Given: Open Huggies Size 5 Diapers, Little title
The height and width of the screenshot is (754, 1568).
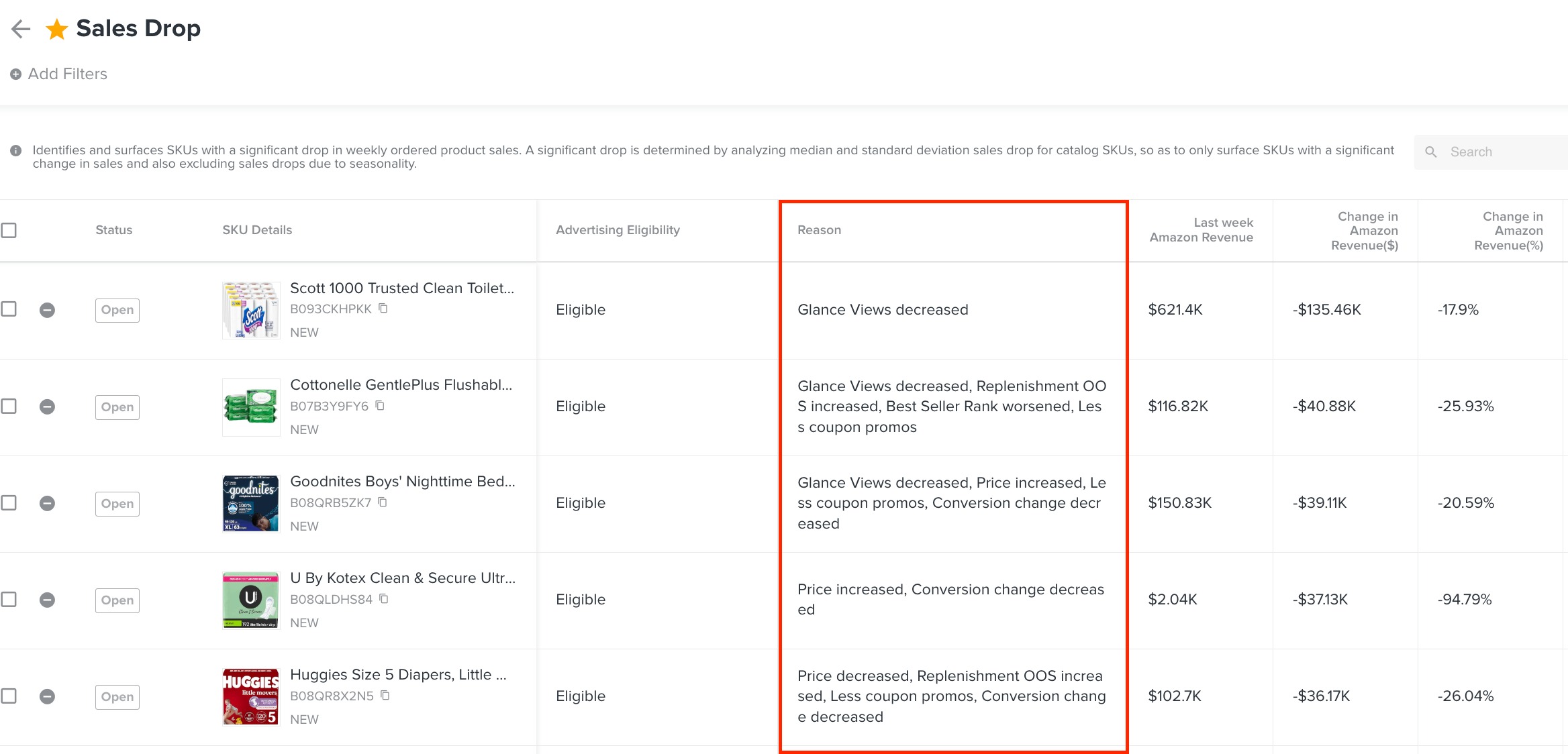Looking at the screenshot, I should (398, 674).
